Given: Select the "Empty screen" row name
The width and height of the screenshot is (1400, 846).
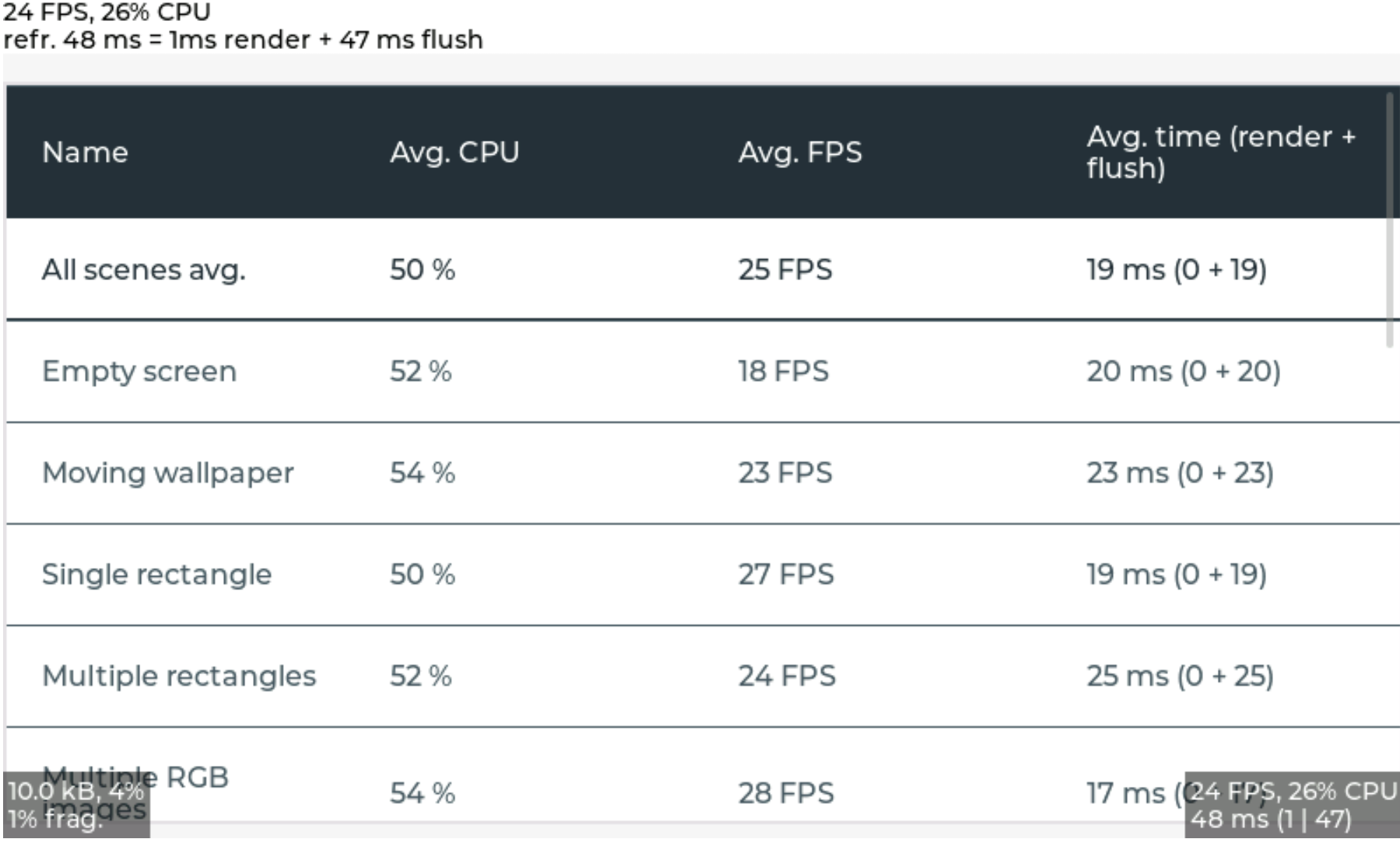Looking at the screenshot, I should [139, 371].
